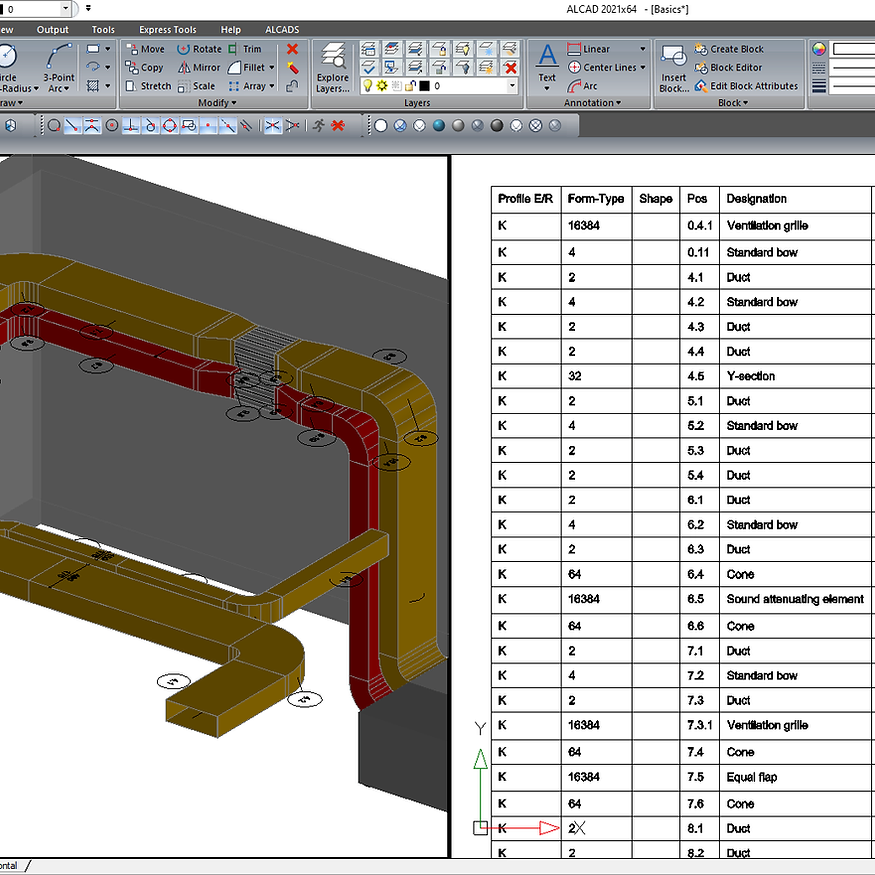Add an Arc dimension
This screenshot has height=875, width=875.
[583, 86]
